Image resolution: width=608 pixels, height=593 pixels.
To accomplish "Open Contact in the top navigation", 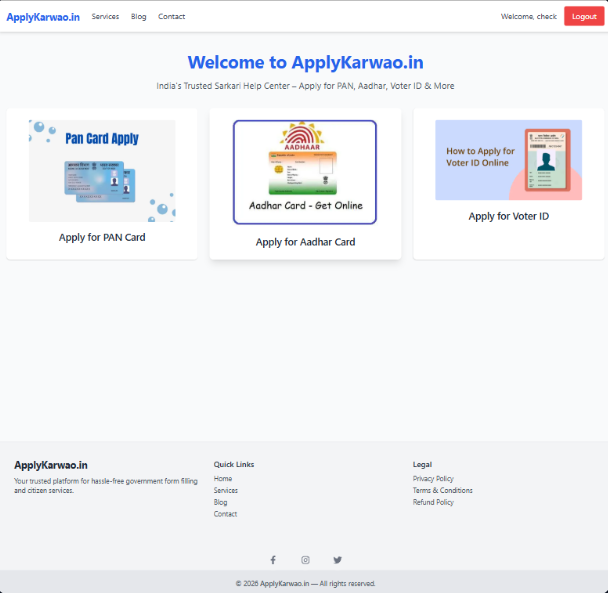I will [x=171, y=16].
